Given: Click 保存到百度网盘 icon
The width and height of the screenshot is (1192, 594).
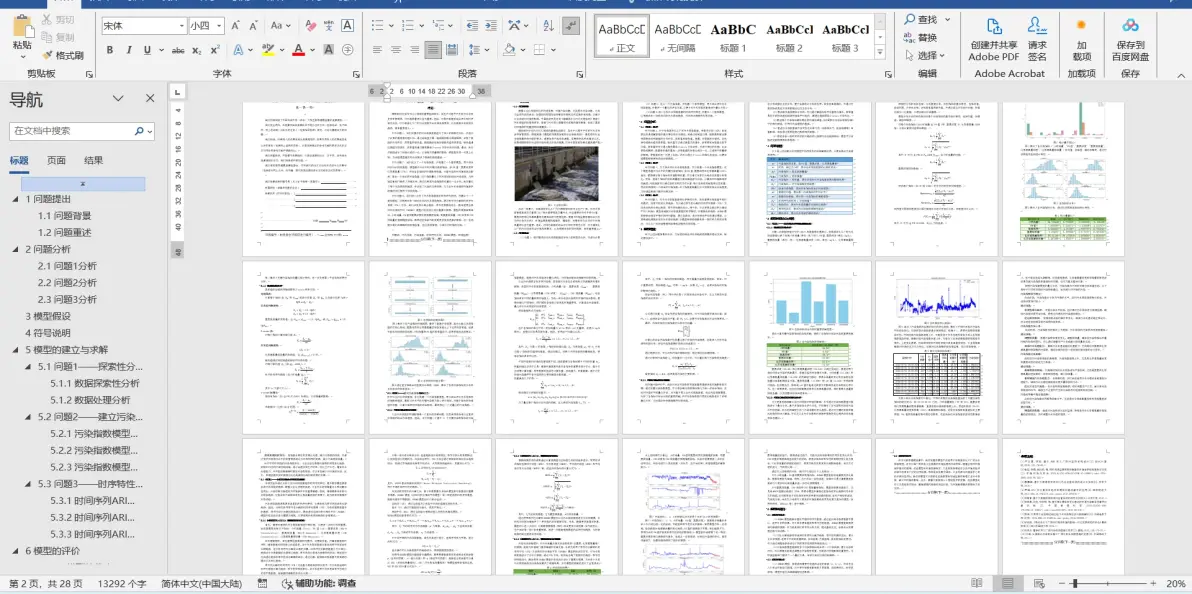Looking at the screenshot, I should 1130,40.
